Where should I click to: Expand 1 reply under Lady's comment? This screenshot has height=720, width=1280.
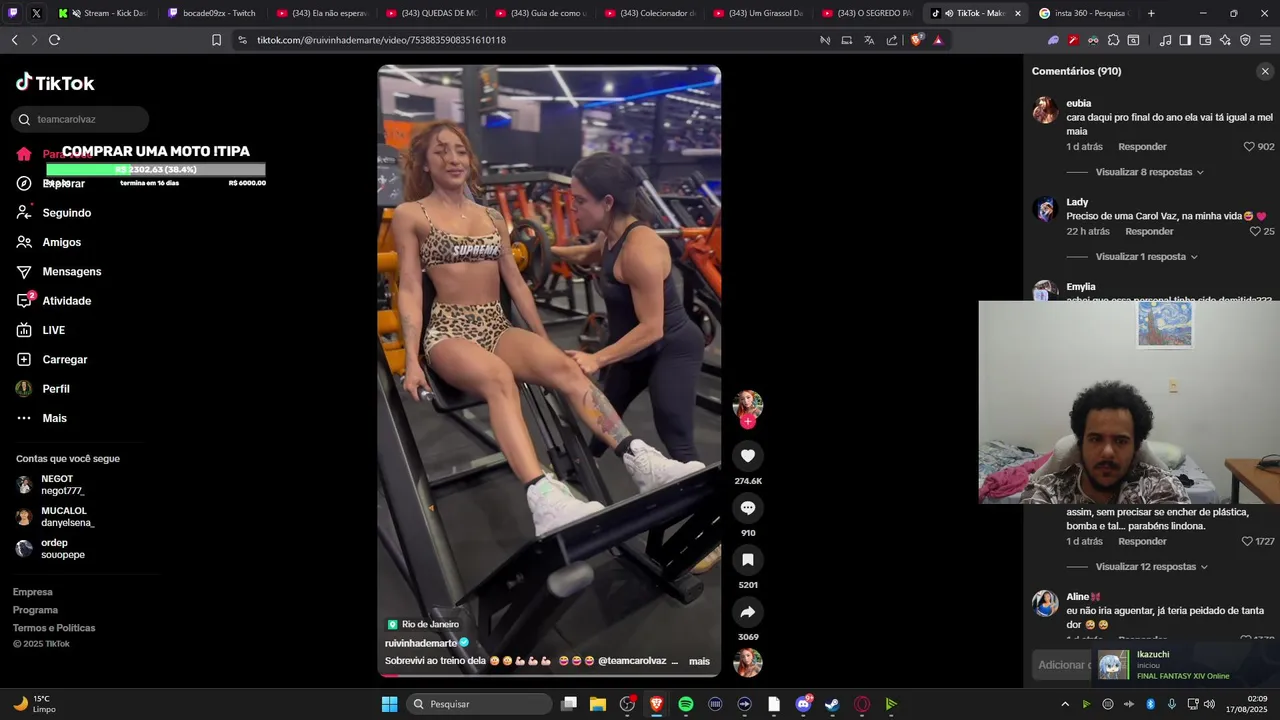[x=1146, y=257]
